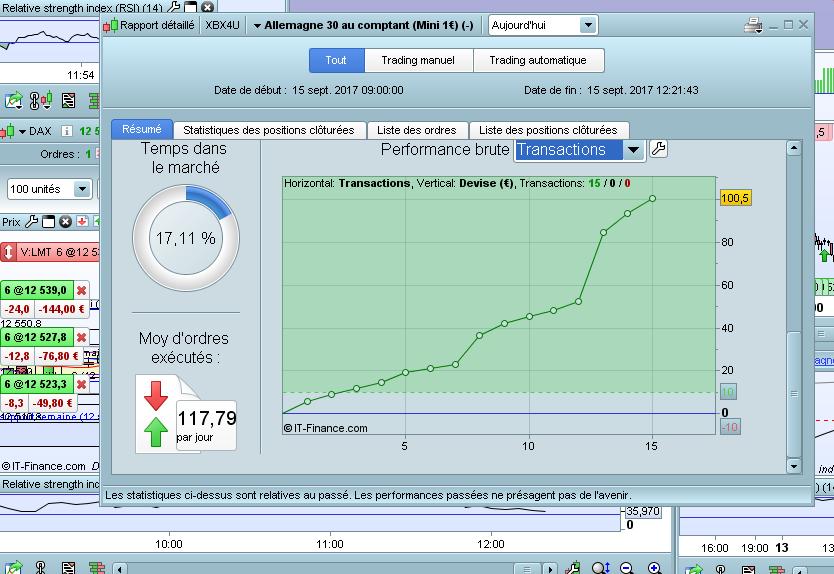
Task: Click the -49,80 € loss value
Action: tap(54, 403)
